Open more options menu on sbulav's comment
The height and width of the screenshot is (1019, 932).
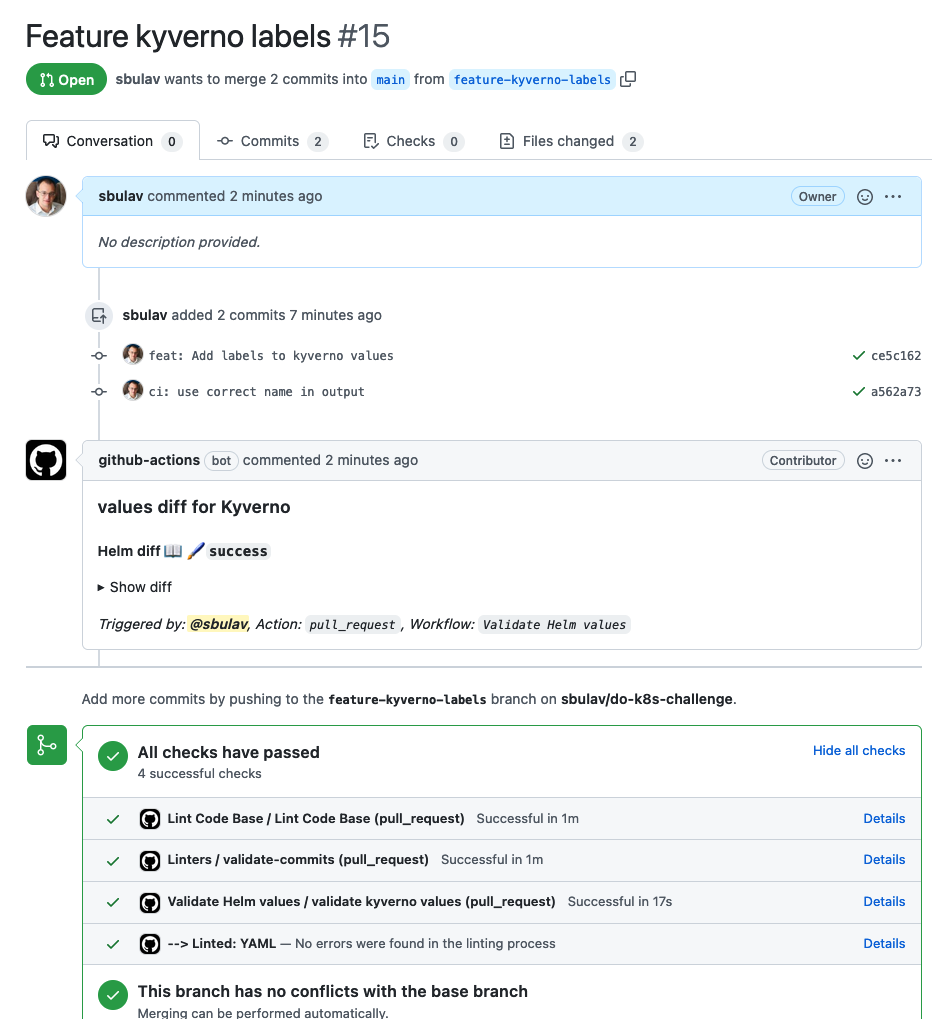point(893,196)
